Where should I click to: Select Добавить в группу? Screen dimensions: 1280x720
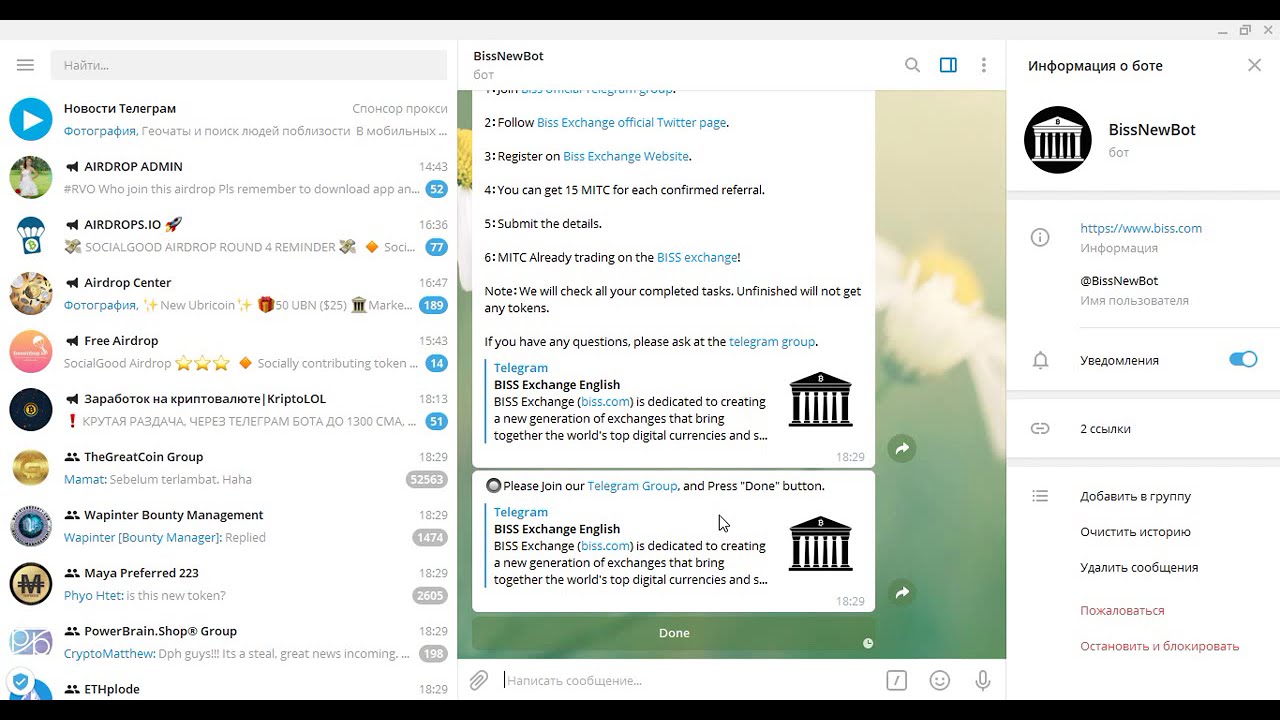tap(1135, 496)
